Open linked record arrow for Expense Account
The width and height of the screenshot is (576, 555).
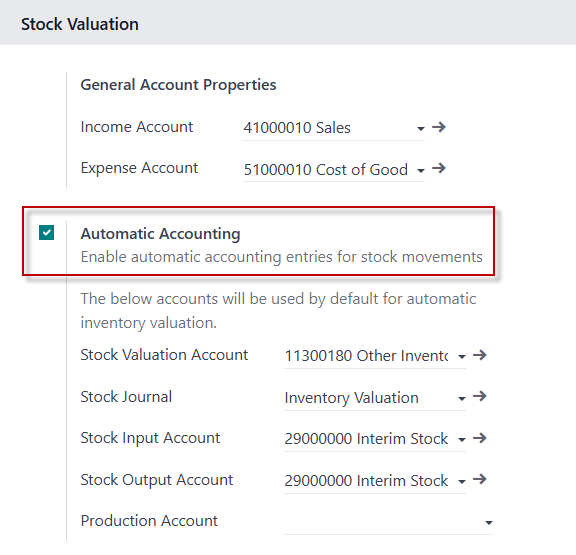439,169
